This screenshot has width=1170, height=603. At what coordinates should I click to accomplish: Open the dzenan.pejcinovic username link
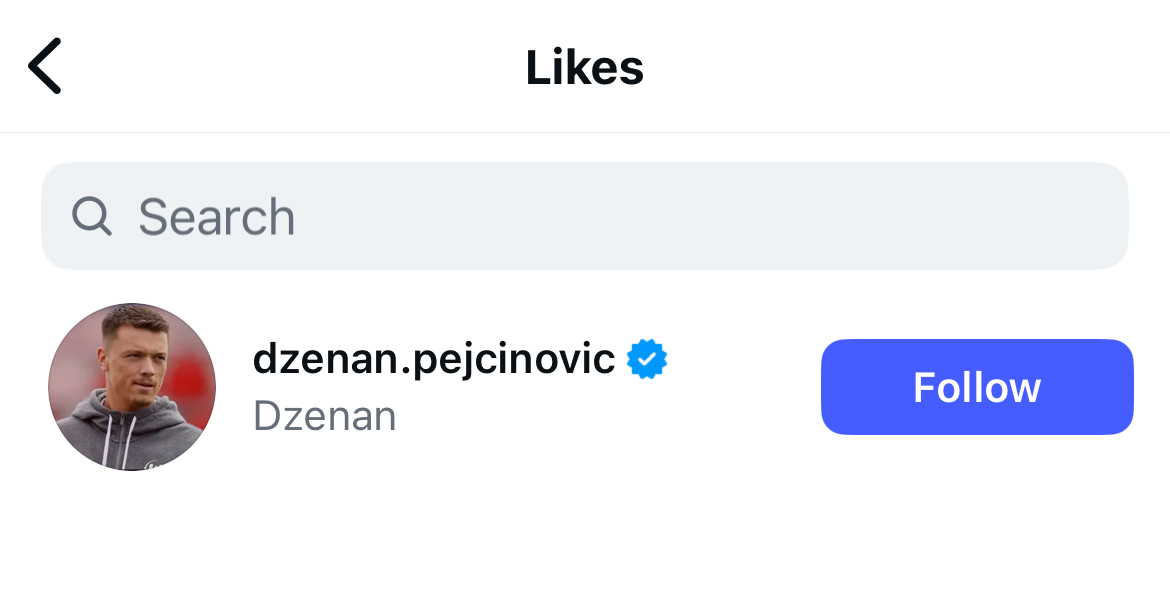pyautogui.click(x=433, y=359)
